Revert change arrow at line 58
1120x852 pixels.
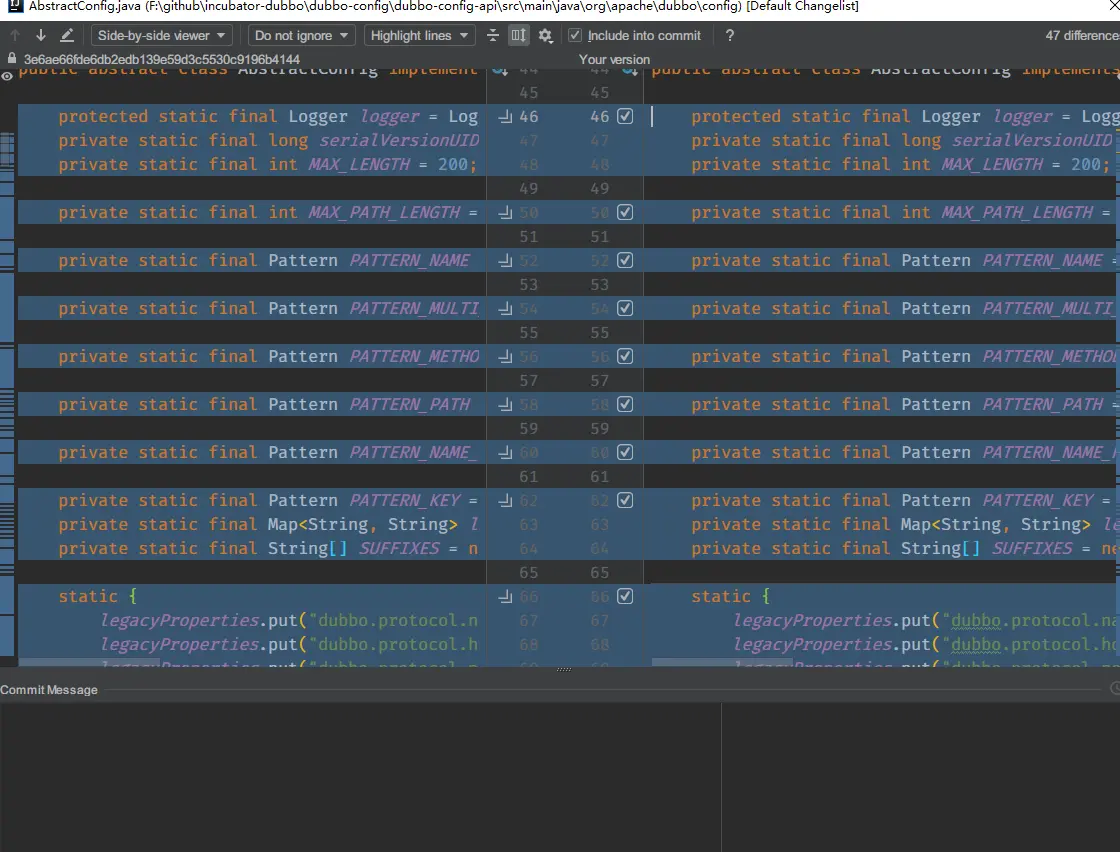point(506,404)
